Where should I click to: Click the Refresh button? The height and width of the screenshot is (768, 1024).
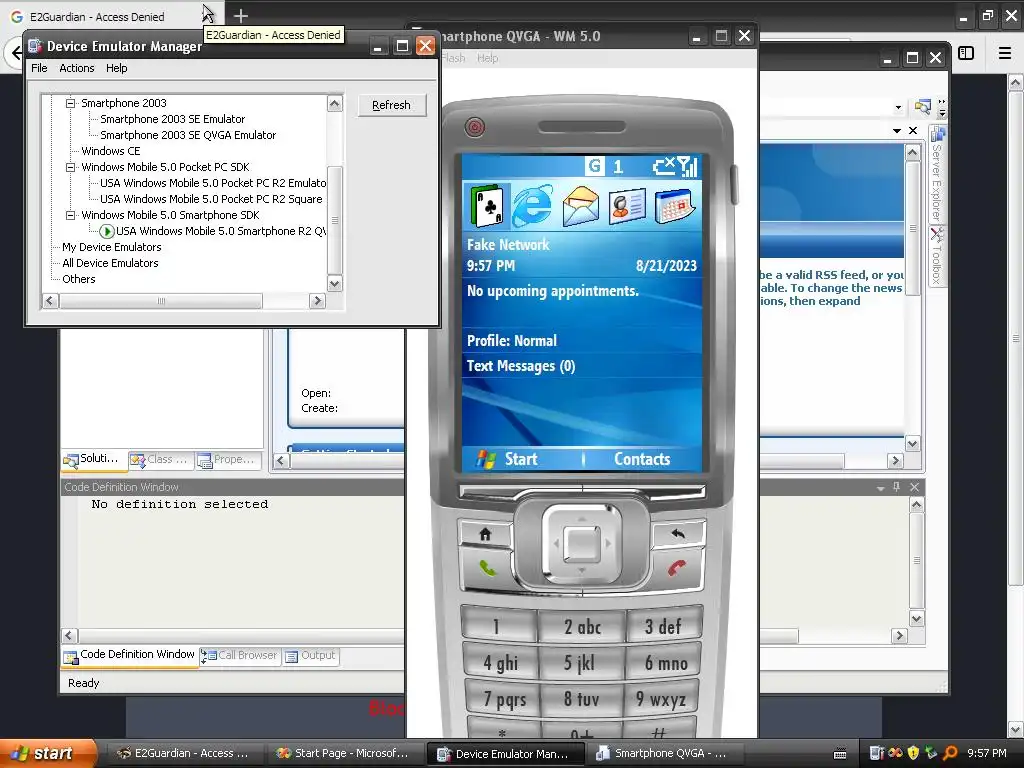tap(391, 105)
